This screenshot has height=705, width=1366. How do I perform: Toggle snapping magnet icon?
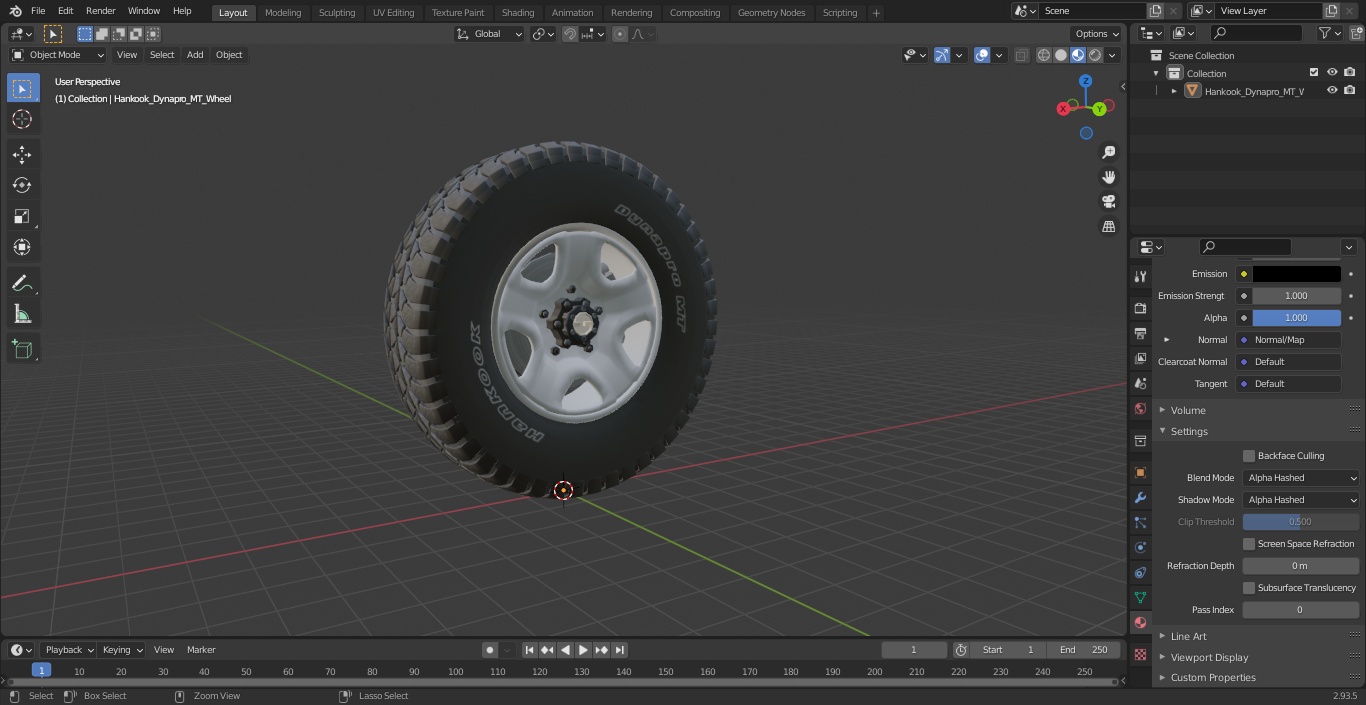point(570,34)
